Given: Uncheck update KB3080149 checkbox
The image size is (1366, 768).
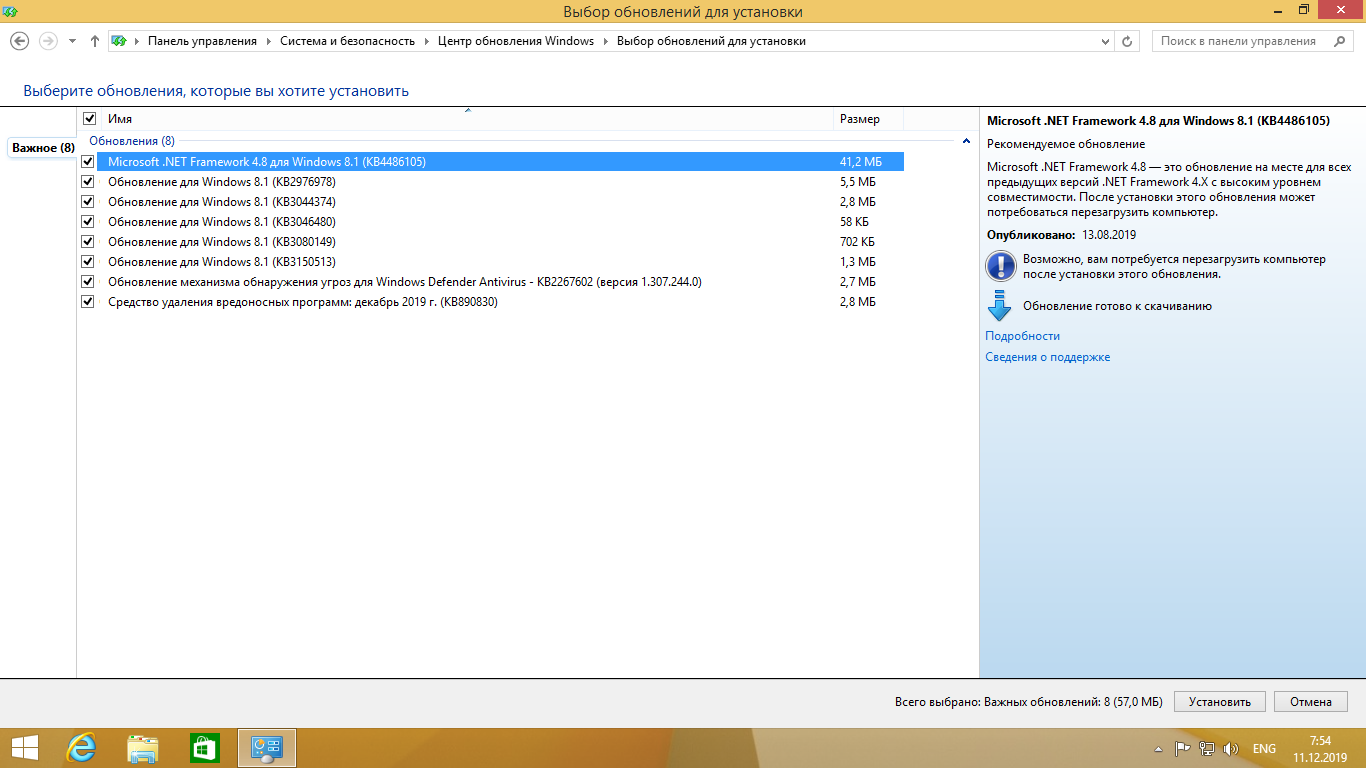Looking at the screenshot, I should click(x=88, y=241).
